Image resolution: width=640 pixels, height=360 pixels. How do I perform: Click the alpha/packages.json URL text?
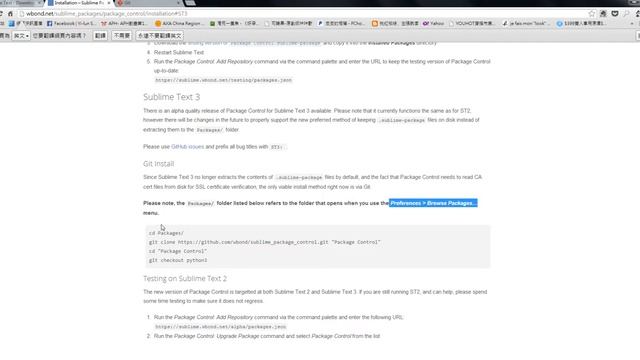(x=220, y=327)
